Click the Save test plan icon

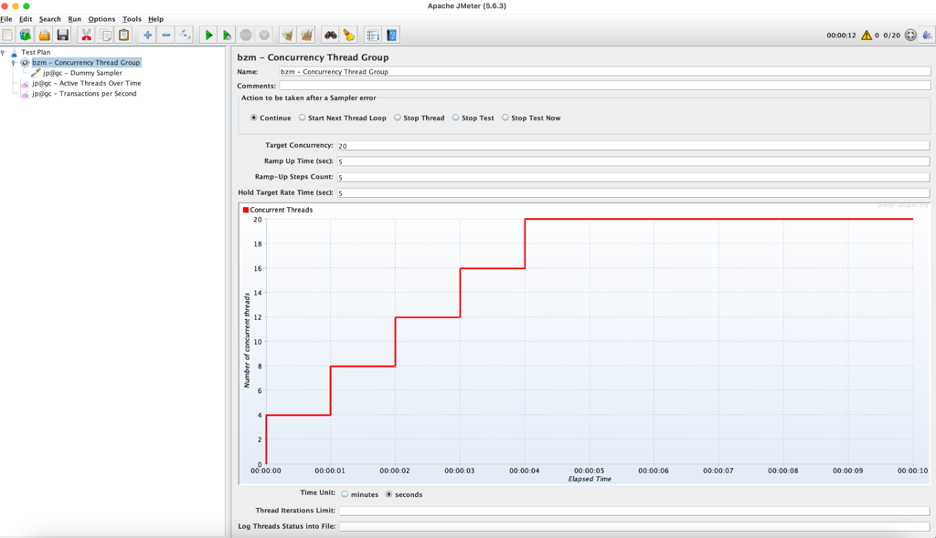tap(63, 35)
